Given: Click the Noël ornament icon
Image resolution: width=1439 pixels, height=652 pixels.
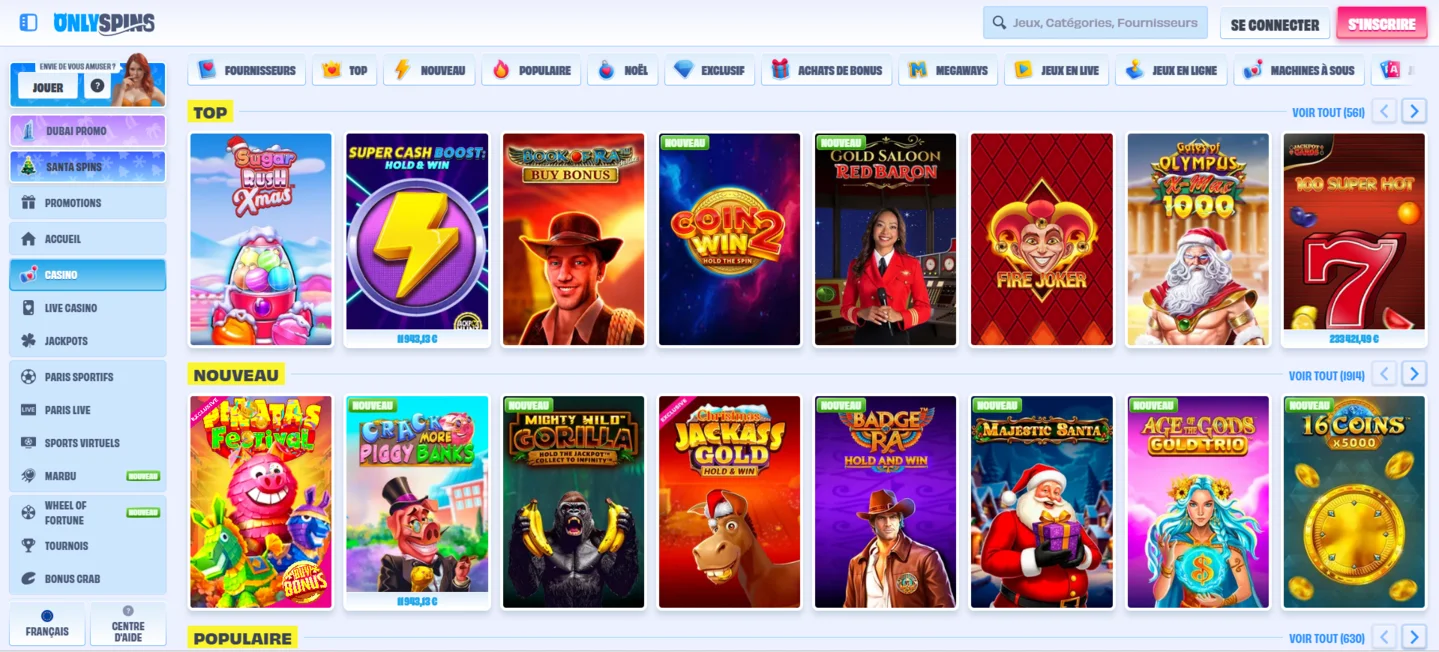Looking at the screenshot, I should tap(606, 70).
